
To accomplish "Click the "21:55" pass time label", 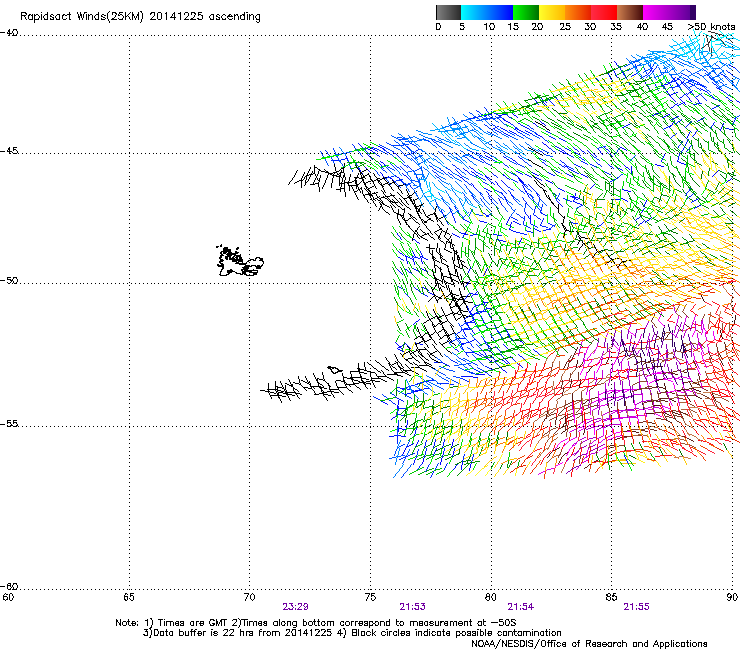I will (637, 607).
